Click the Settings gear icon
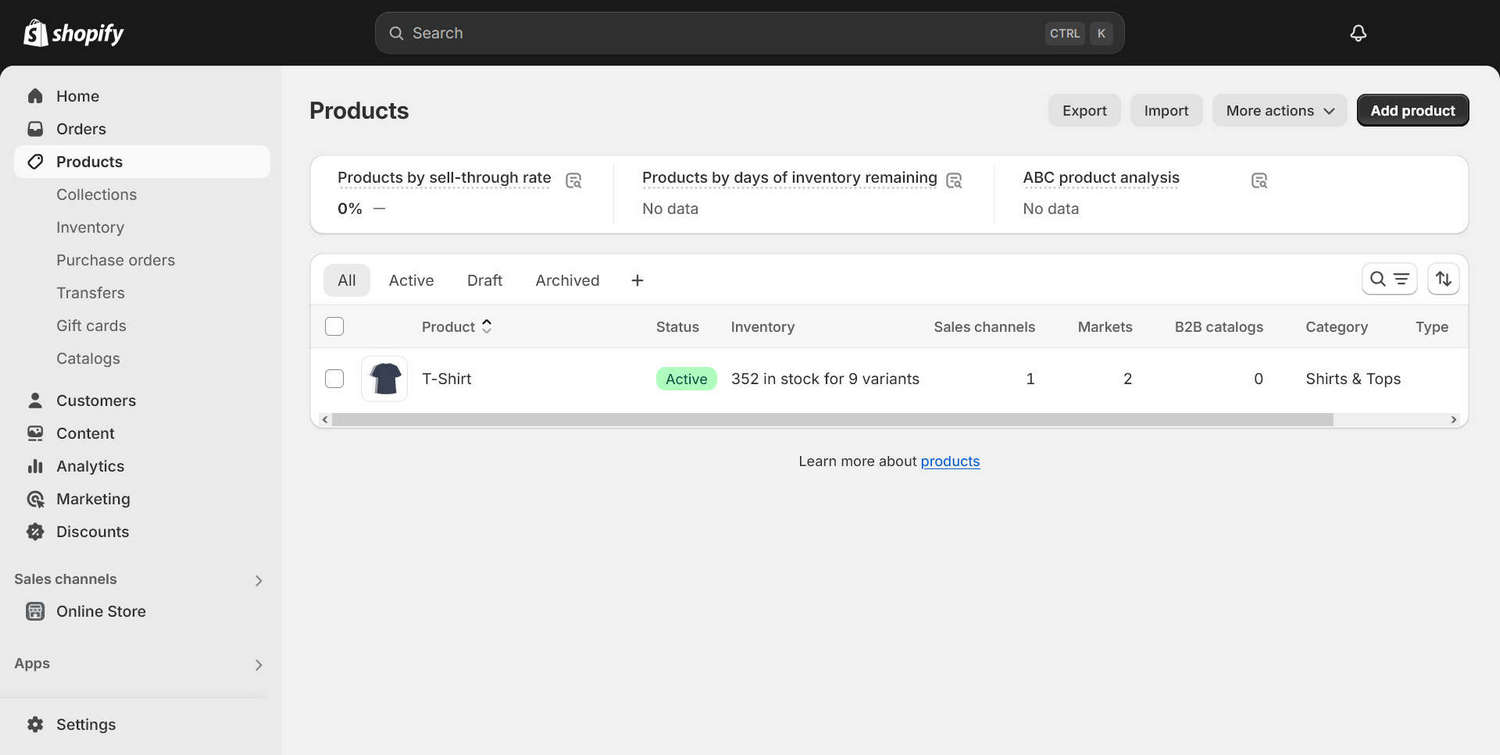 [x=35, y=724]
